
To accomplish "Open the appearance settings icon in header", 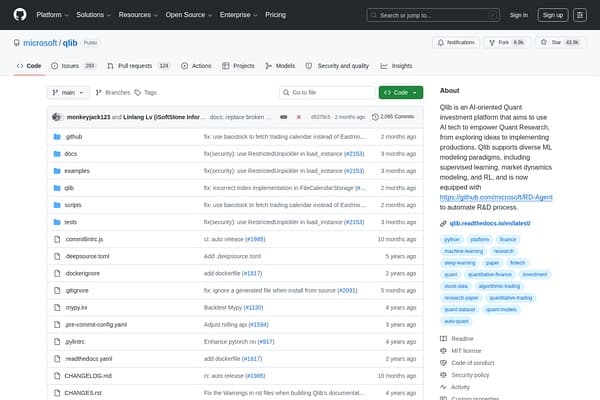I will (x=580, y=15).
